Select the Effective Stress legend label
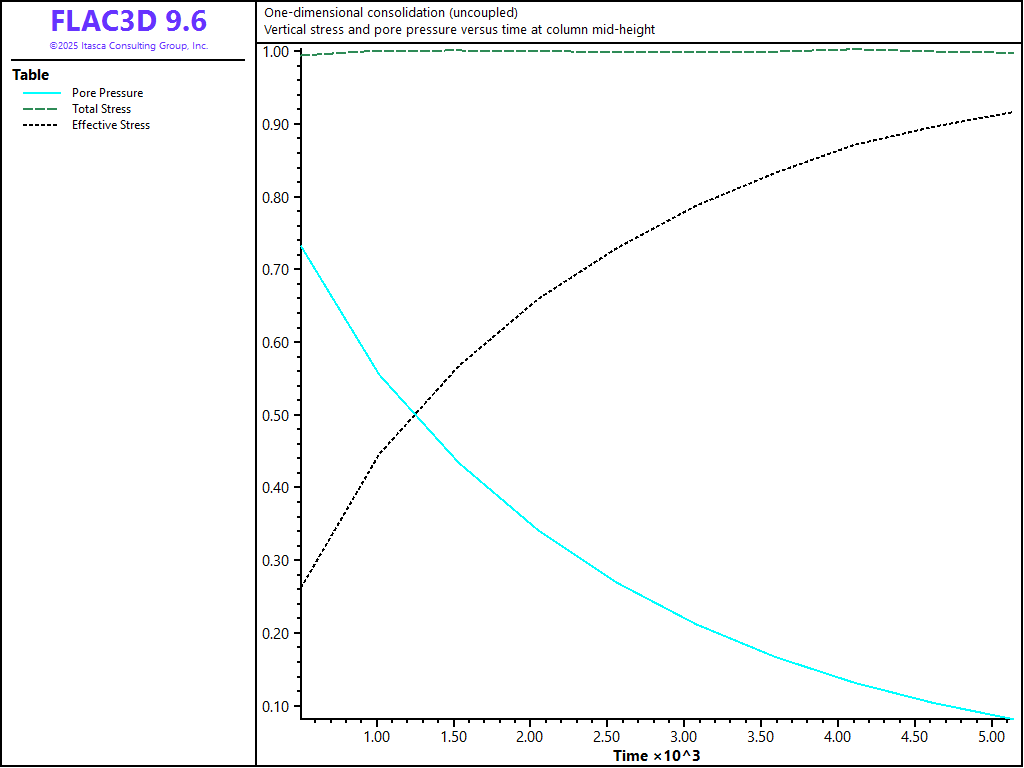The height and width of the screenshot is (768, 1024). click(111, 125)
